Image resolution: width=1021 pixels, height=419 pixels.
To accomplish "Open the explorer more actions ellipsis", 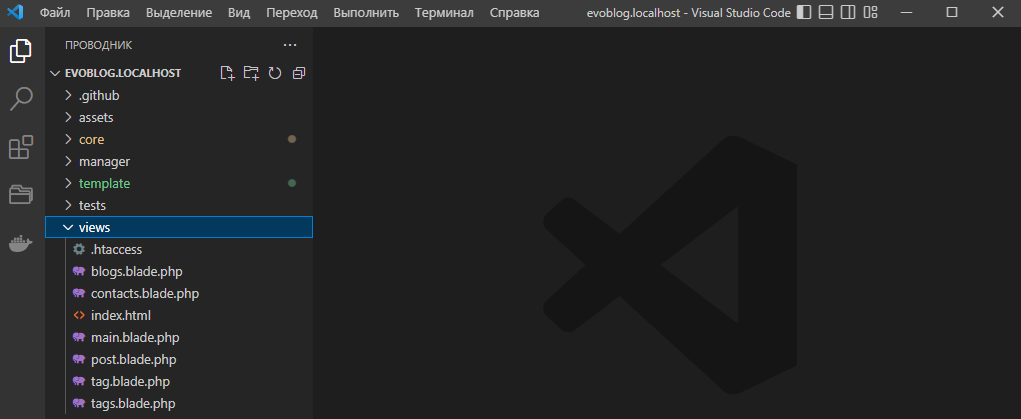I will coord(290,45).
